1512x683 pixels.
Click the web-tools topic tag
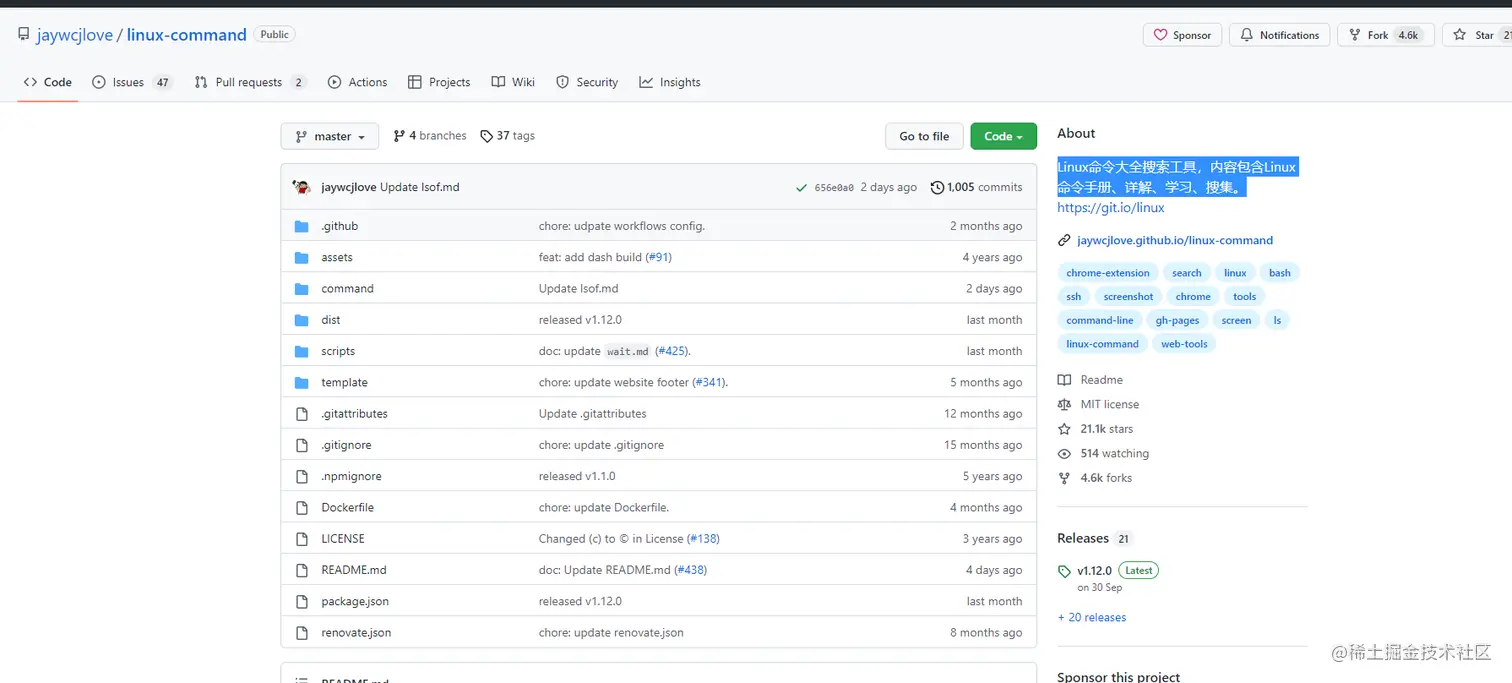pos(1184,344)
